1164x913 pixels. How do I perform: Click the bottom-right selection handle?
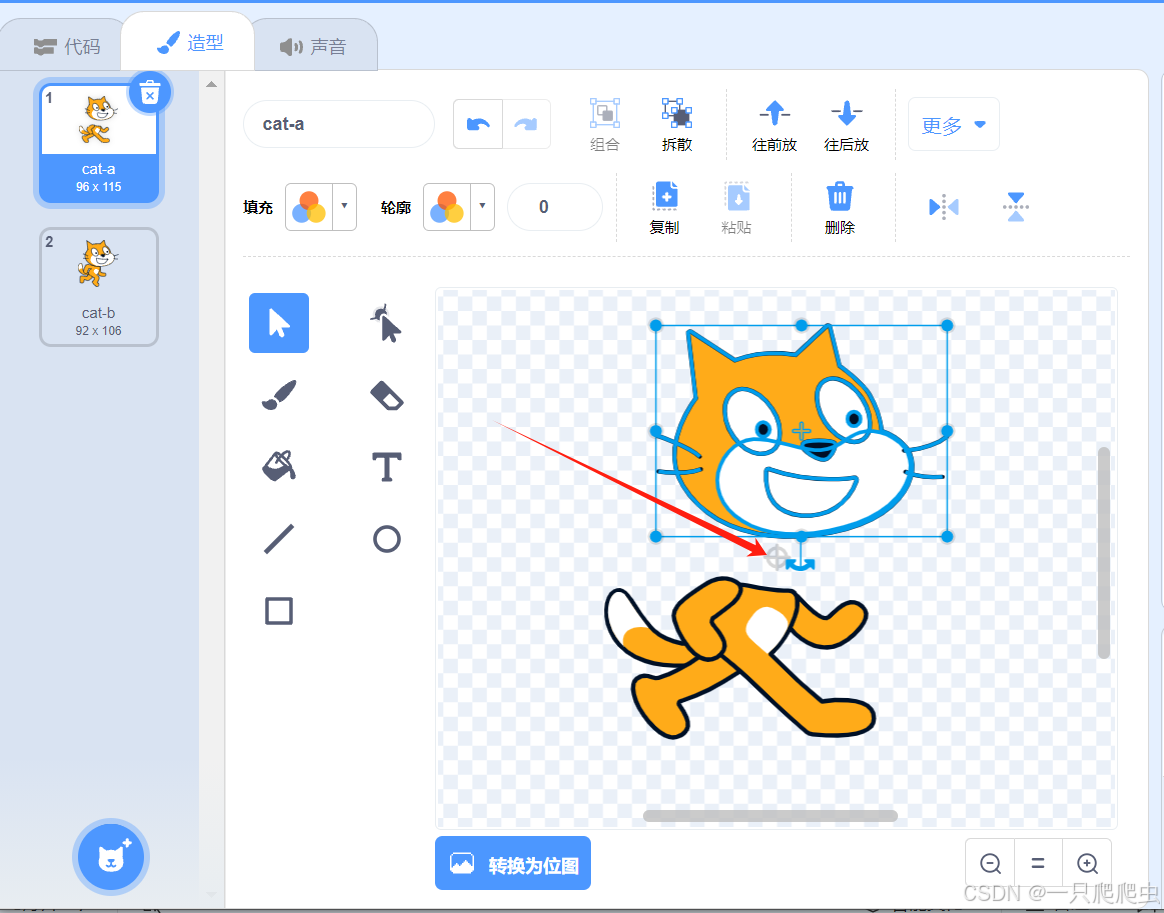(x=947, y=536)
